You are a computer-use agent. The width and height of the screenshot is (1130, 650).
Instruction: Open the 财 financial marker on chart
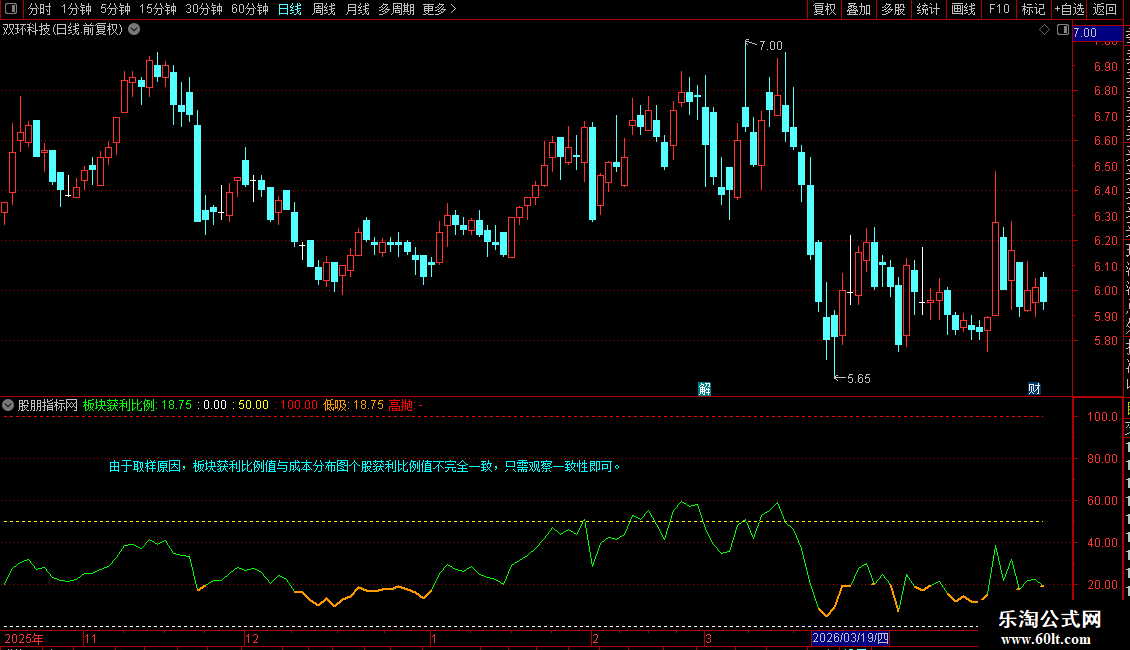(1034, 389)
